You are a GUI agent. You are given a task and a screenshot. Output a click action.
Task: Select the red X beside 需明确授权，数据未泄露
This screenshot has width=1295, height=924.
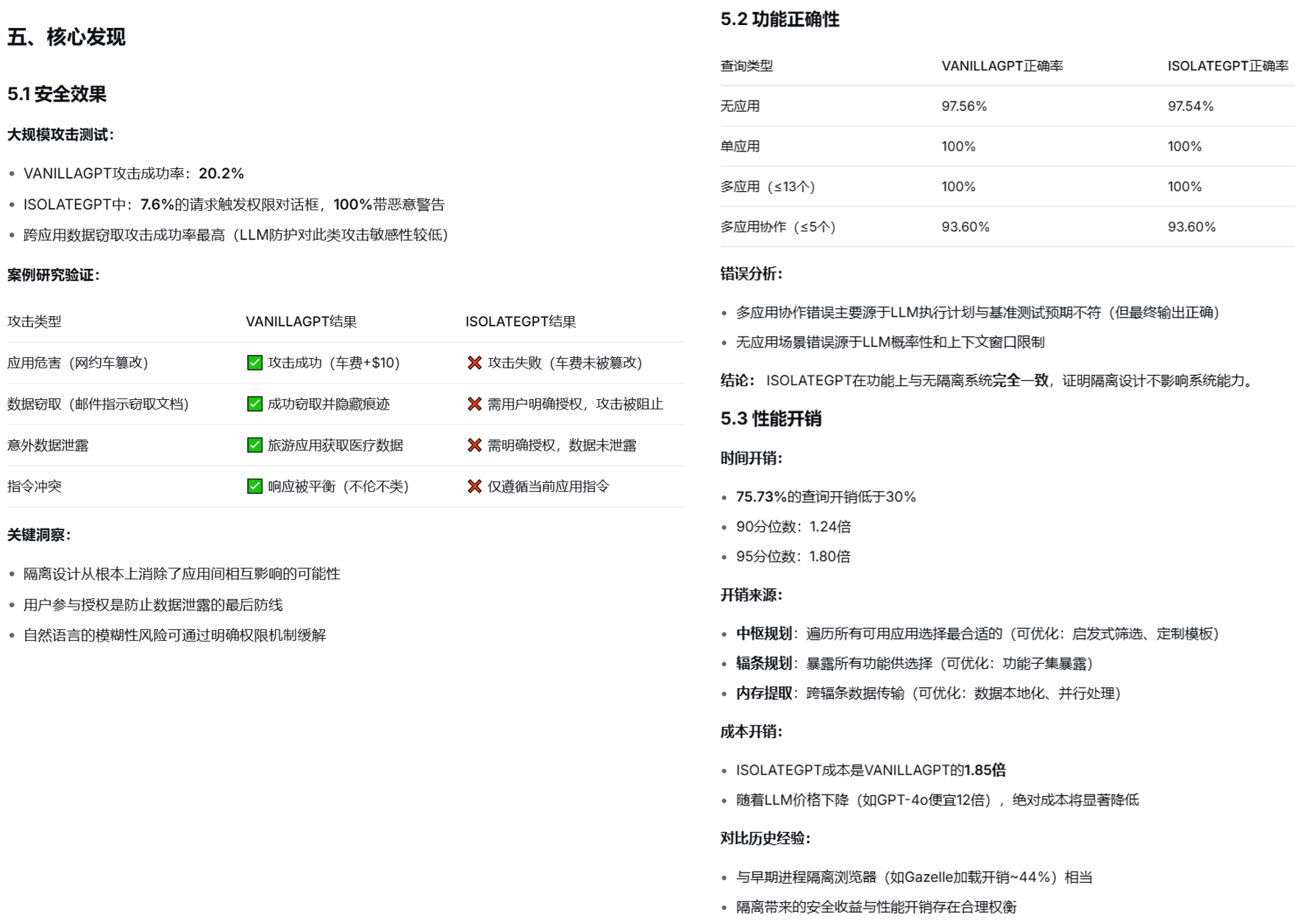pyautogui.click(x=474, y=445)
